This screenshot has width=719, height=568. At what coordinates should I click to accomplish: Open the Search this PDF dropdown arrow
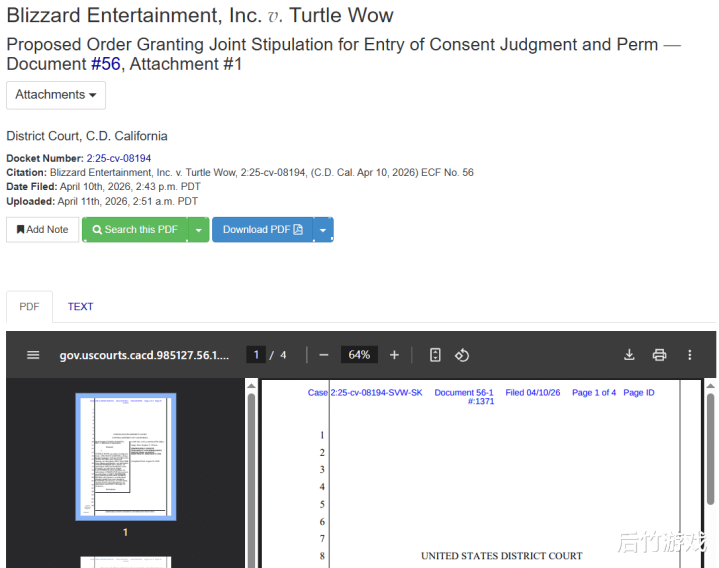point(199,230)
